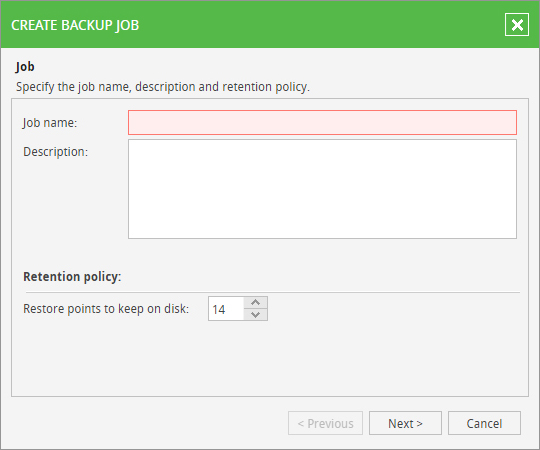This screenshot has width=540, height=450.
Task: Increase restore points with the up arrow
Action: coord(256,303)
